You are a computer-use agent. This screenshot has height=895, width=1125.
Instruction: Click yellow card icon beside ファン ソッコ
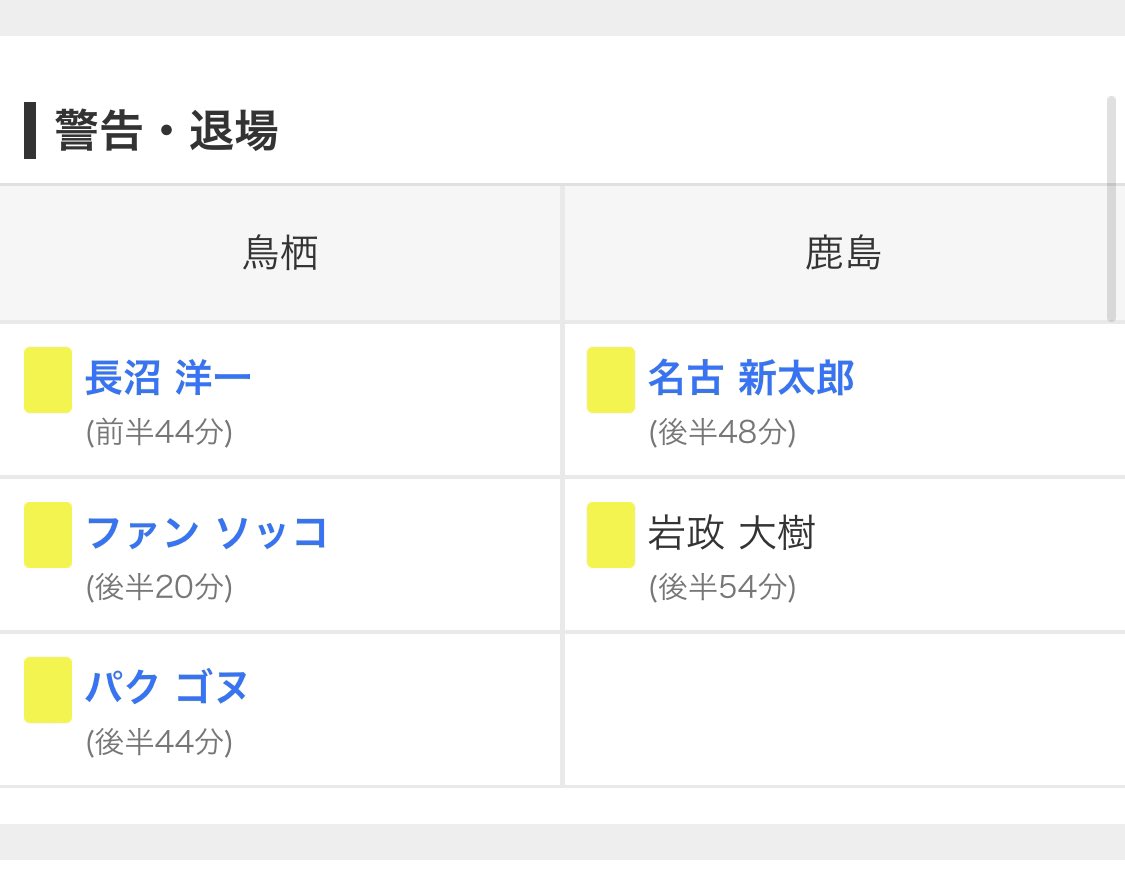48,535
